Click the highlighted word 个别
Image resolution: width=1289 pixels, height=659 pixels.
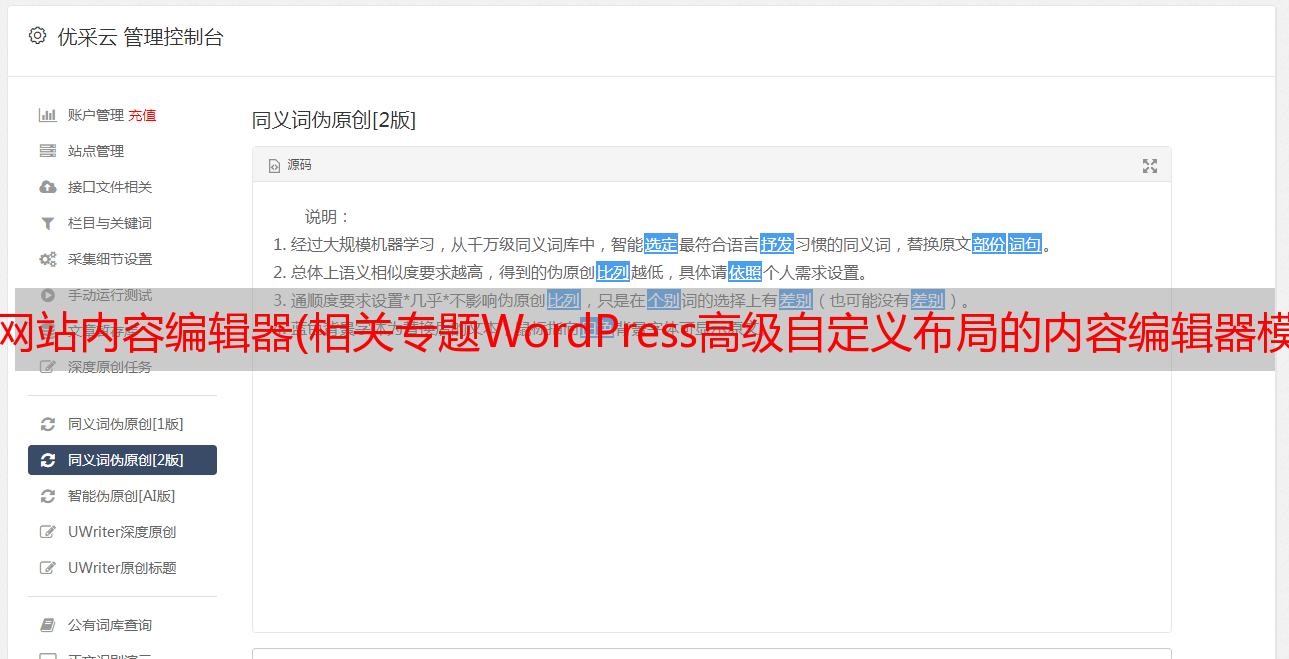click(x=664, y=300)
